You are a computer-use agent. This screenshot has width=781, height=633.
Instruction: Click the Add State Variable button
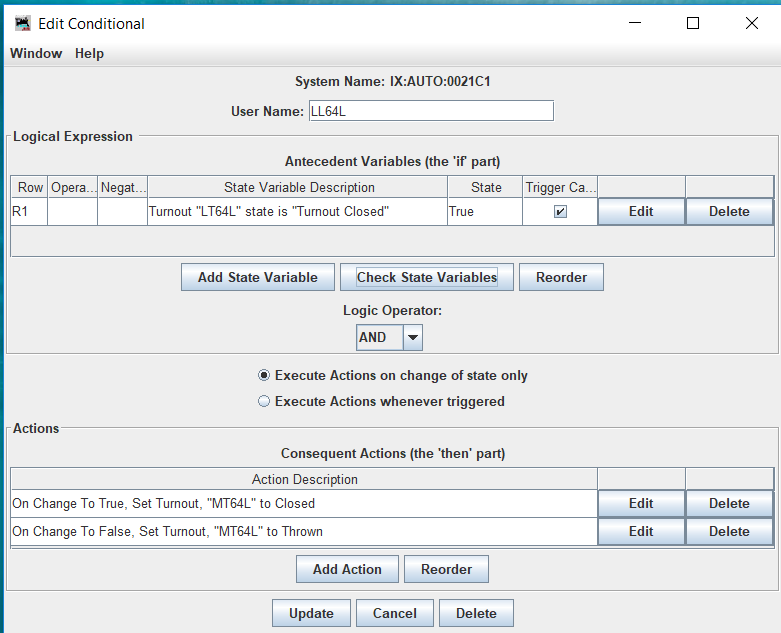pyautogui.click(x=258, y=277)
